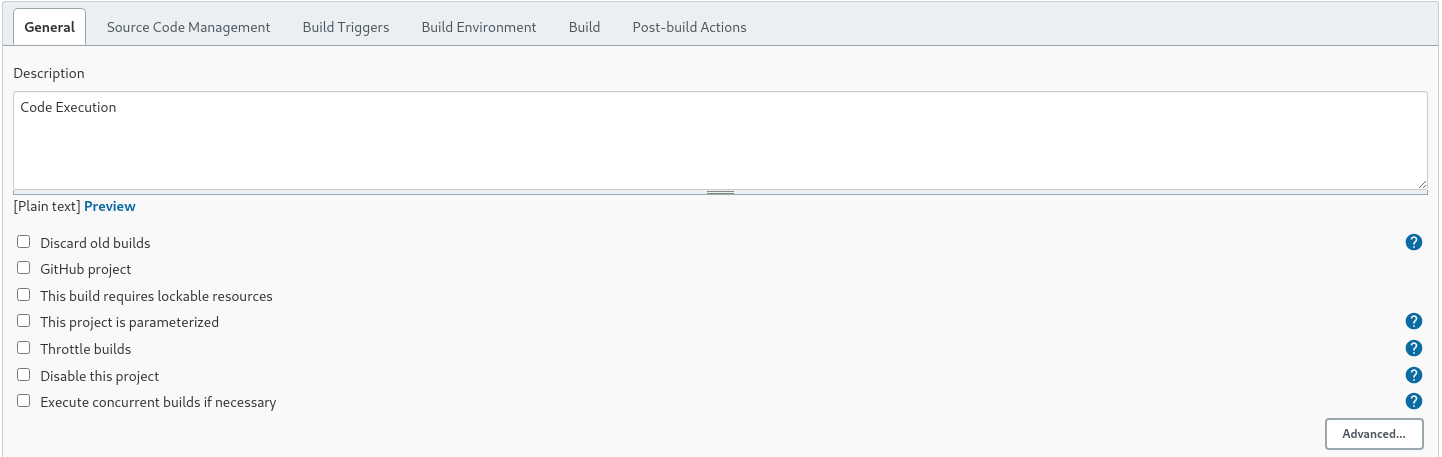This screenshot has height=457, width=1442.
Task: Switch to Source Code Management tab
Action: [188, 27]
